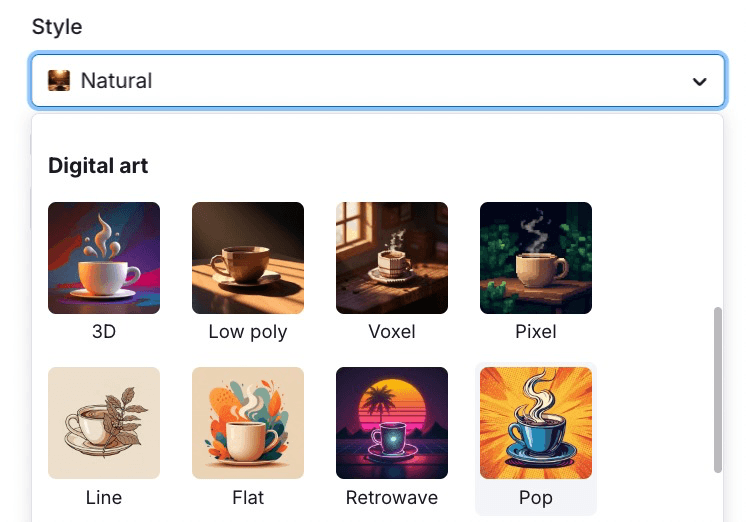Select the Retrowave sunset style thumbnail
The height and width of the screenshot is (522, 746).
pyautogui.click(x=392, y=423)
